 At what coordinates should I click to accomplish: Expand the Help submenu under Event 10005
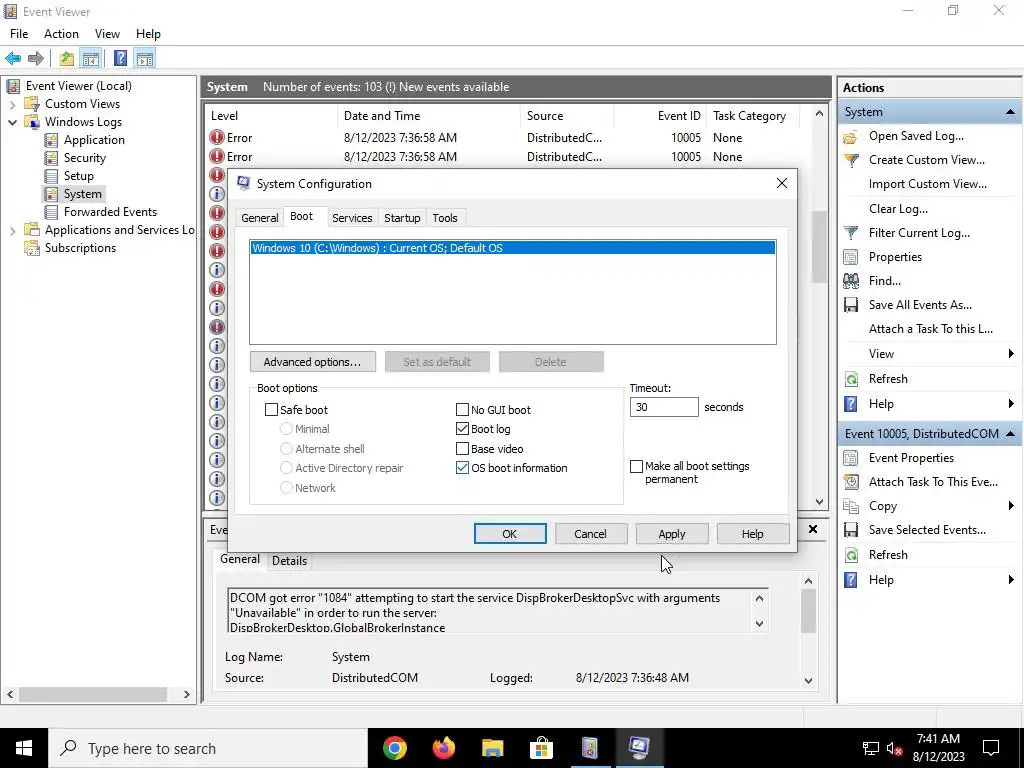pos(1011,580)
